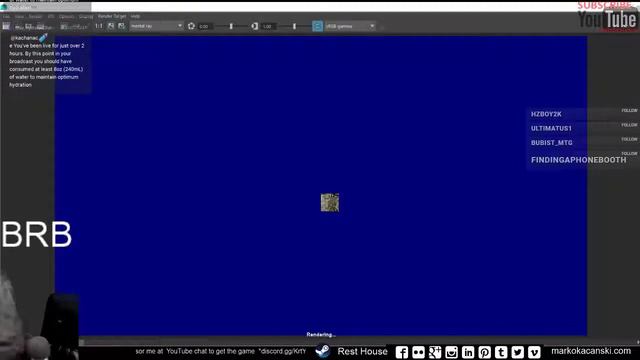Image resolution: width=640 pixels, height=360 pixels.
Task: Click the BUBIST_MTG username
Action: click(x=551, y=143)
